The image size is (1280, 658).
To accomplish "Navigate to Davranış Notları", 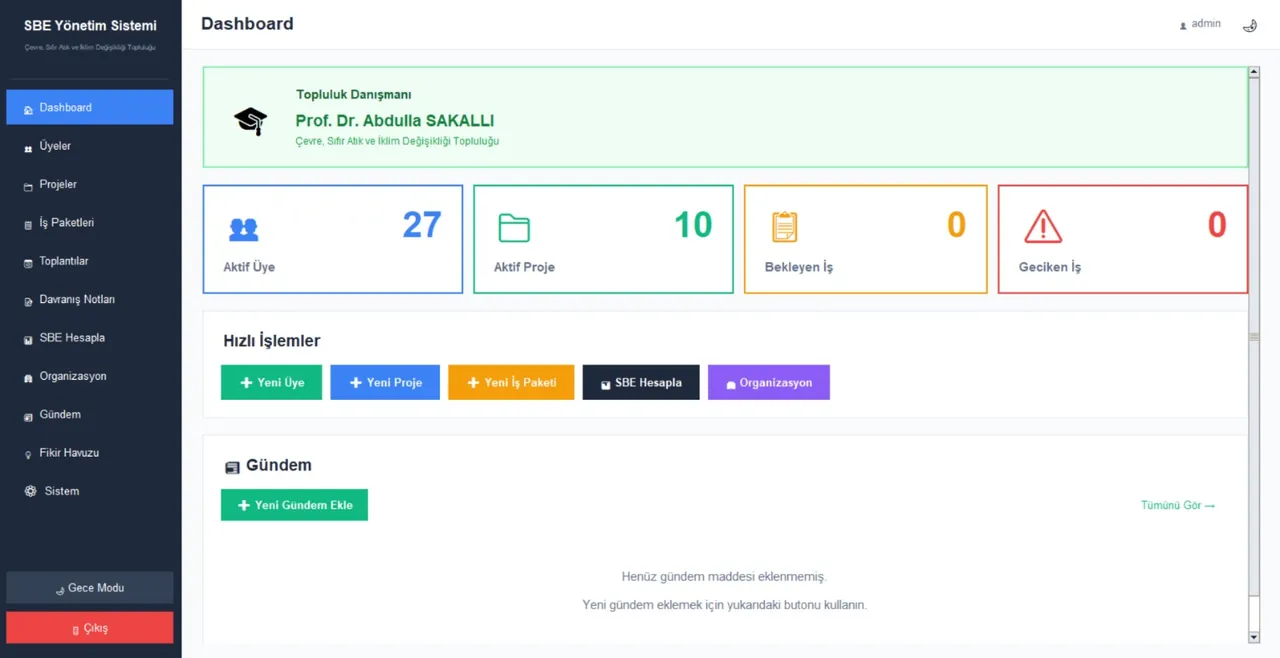I will pyautogui.click(x=90, y=299).
